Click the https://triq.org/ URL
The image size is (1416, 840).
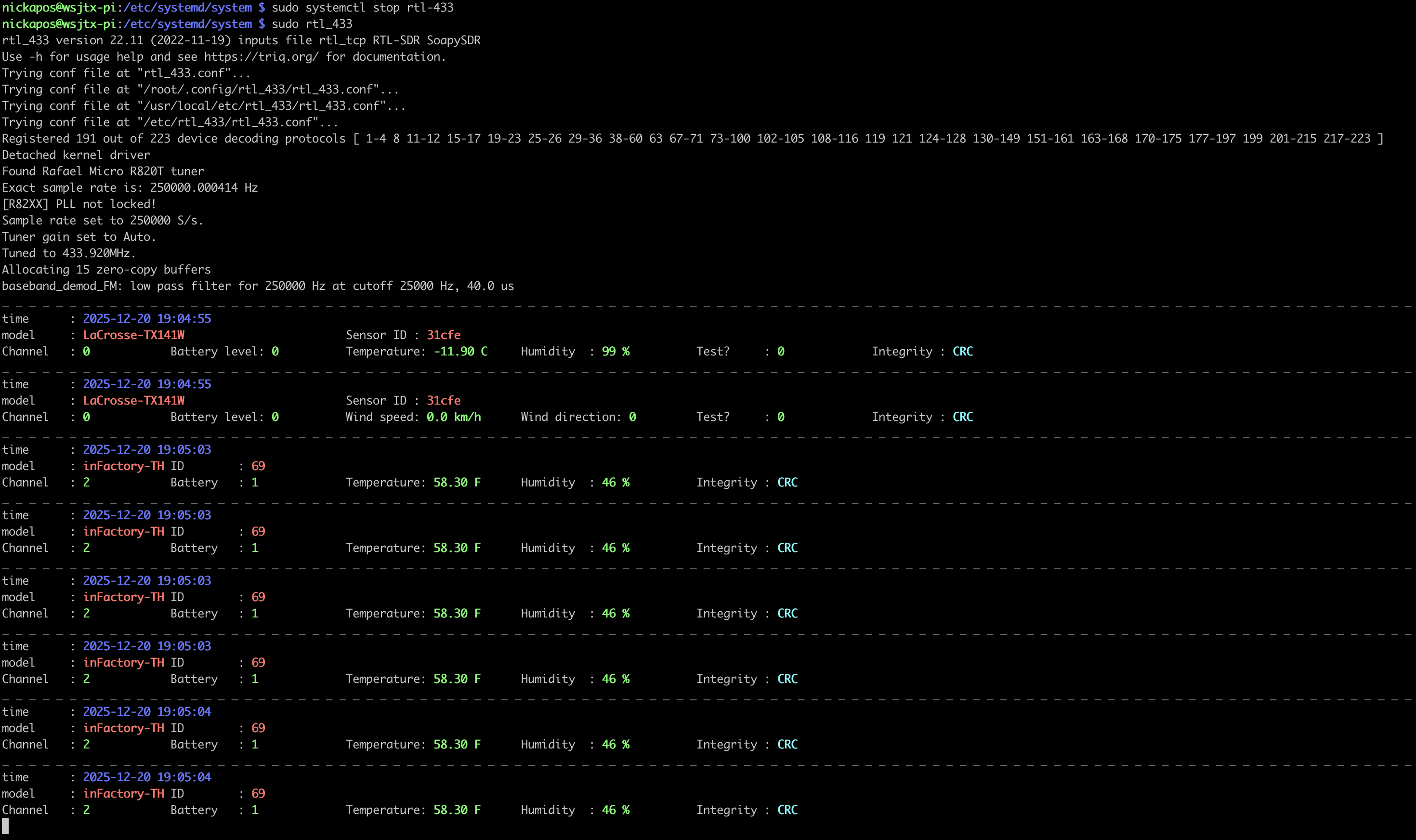click(262, 57)
